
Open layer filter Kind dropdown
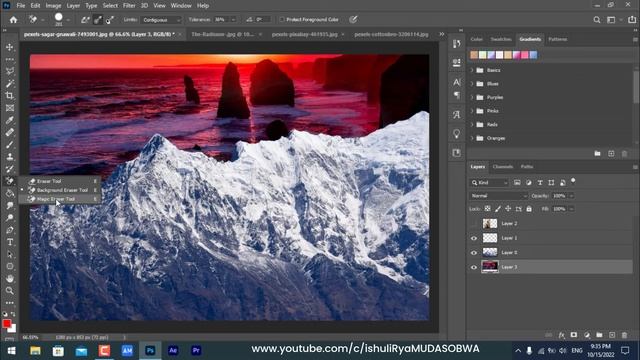489,183
